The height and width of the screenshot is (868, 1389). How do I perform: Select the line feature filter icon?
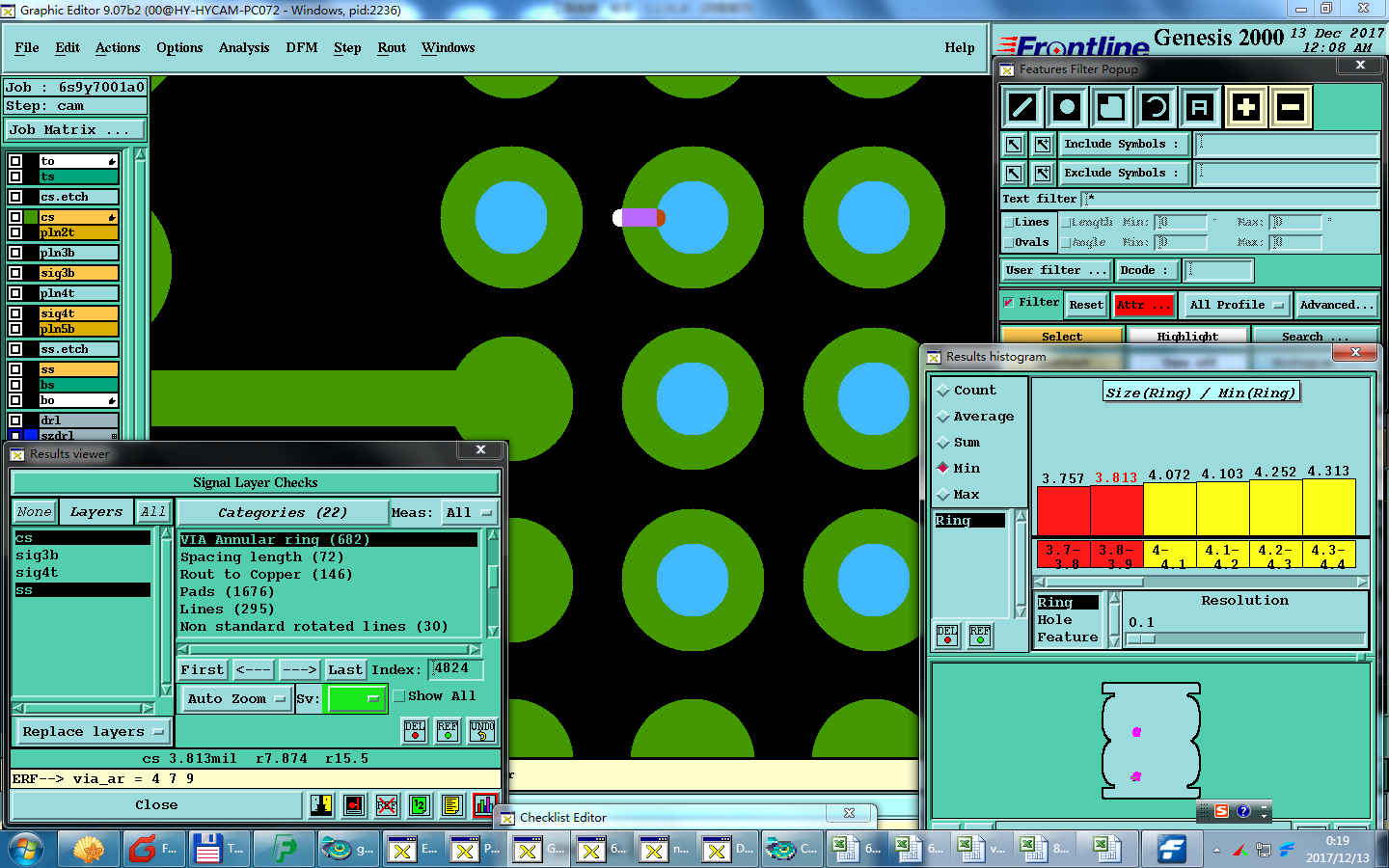[x=1022, y=107]
